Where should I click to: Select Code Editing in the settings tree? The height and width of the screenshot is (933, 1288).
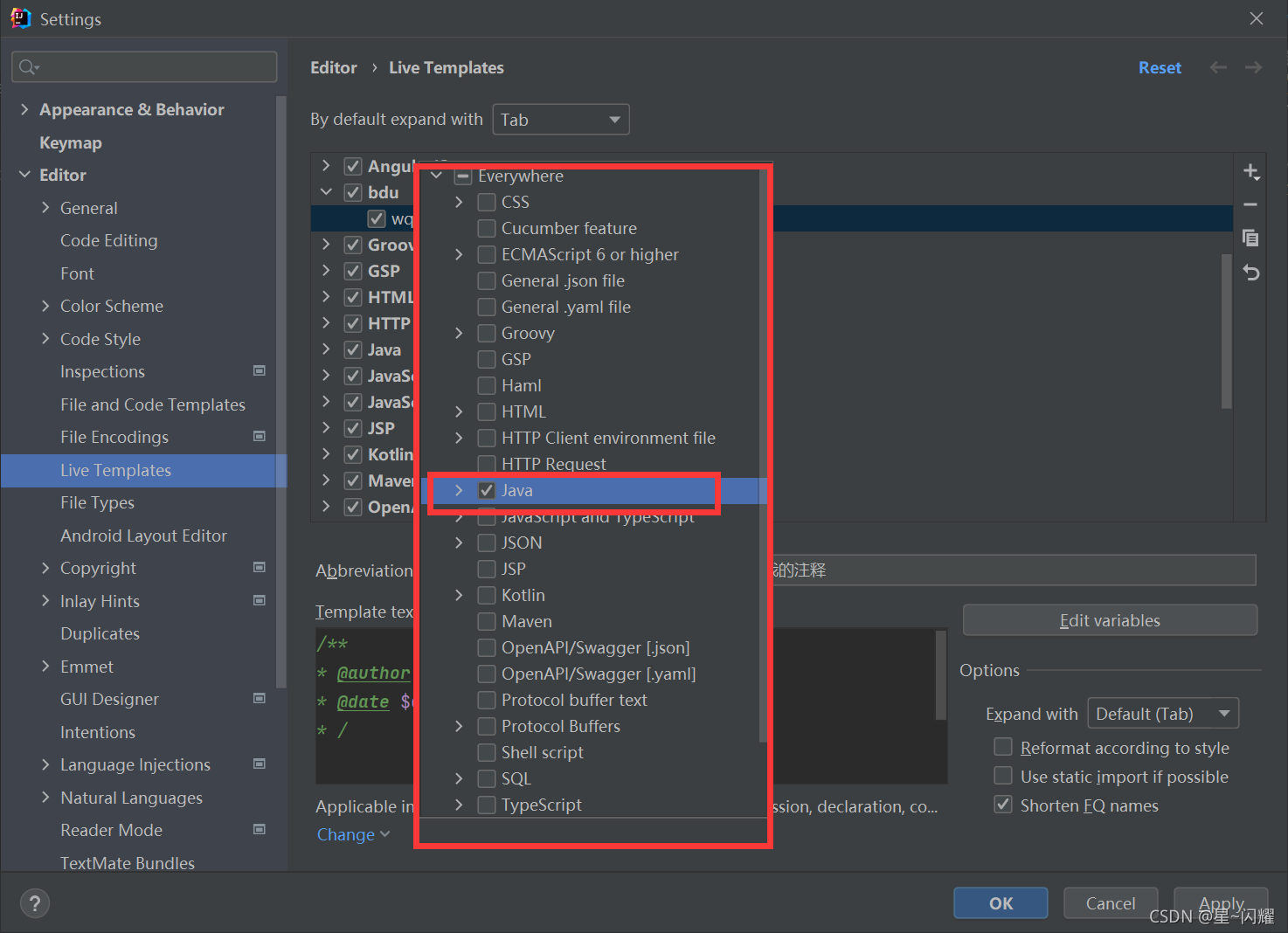click(109, 240)
